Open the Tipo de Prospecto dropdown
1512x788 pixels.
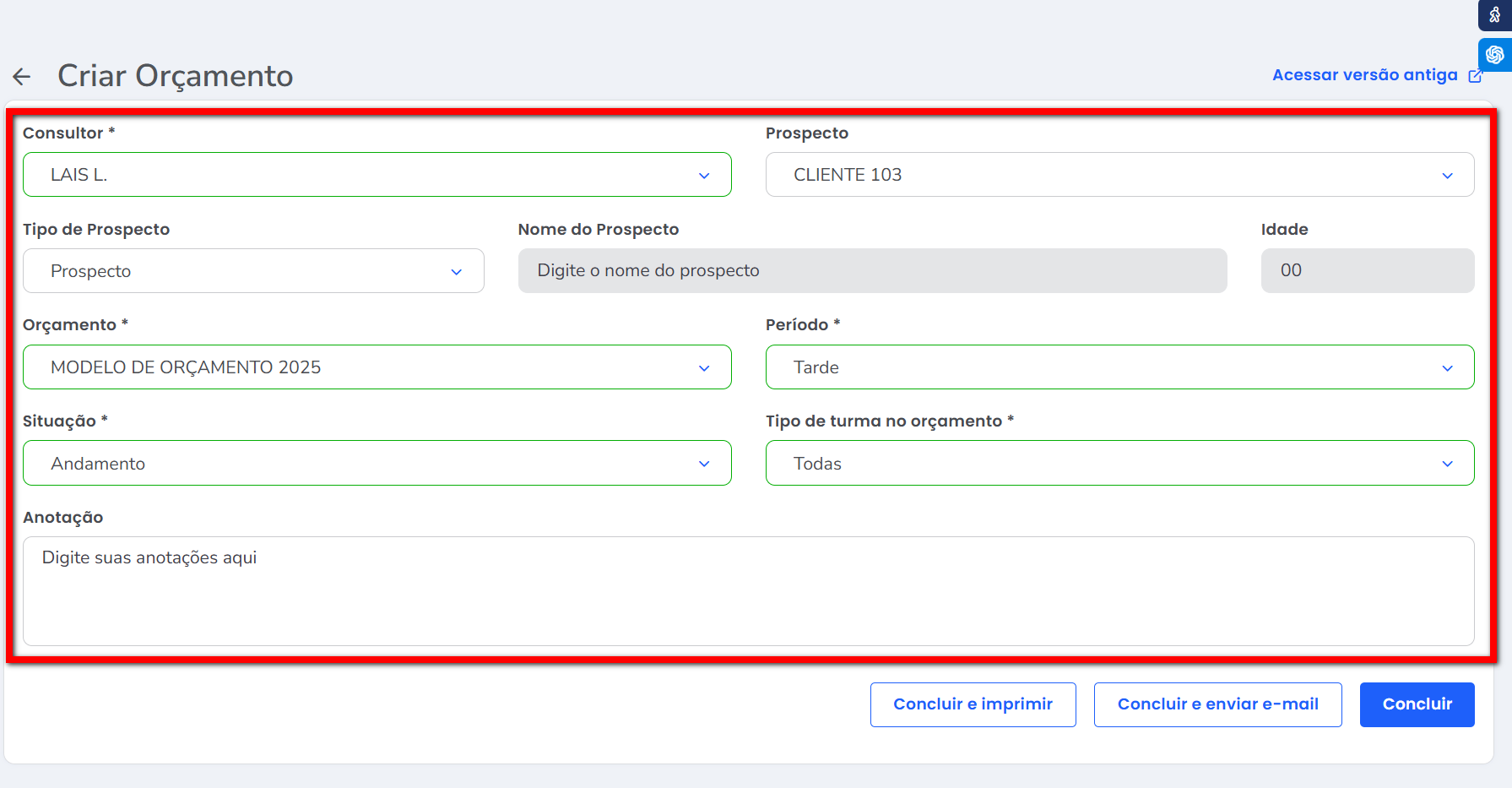pyautogui.click(x=252, y=271)
